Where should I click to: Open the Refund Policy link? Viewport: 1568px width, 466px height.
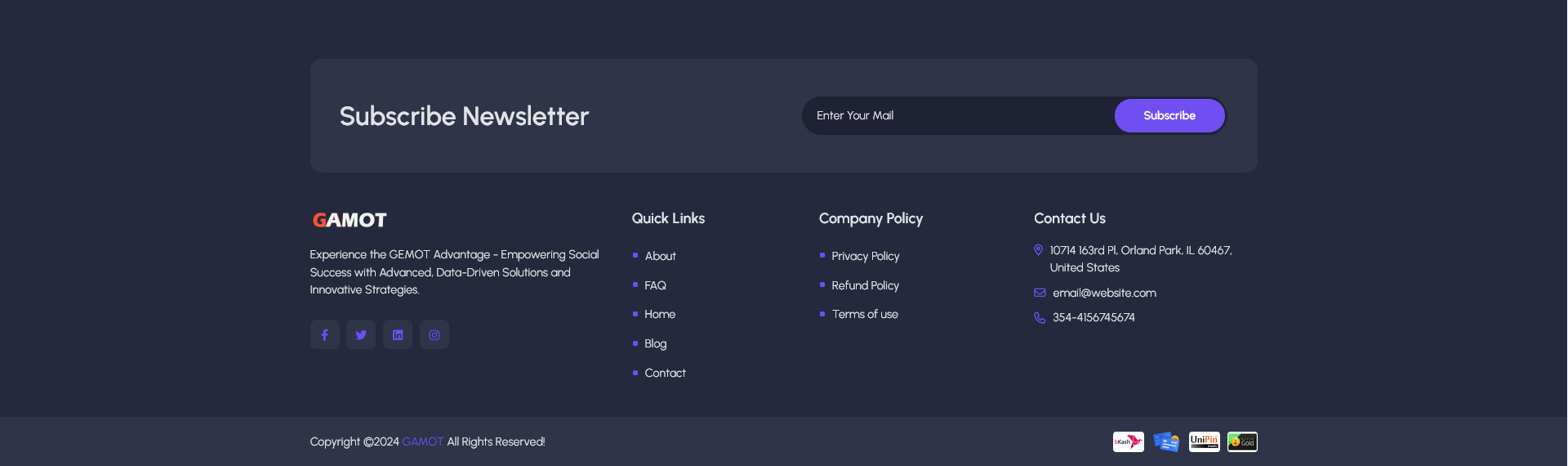[865, 285]
